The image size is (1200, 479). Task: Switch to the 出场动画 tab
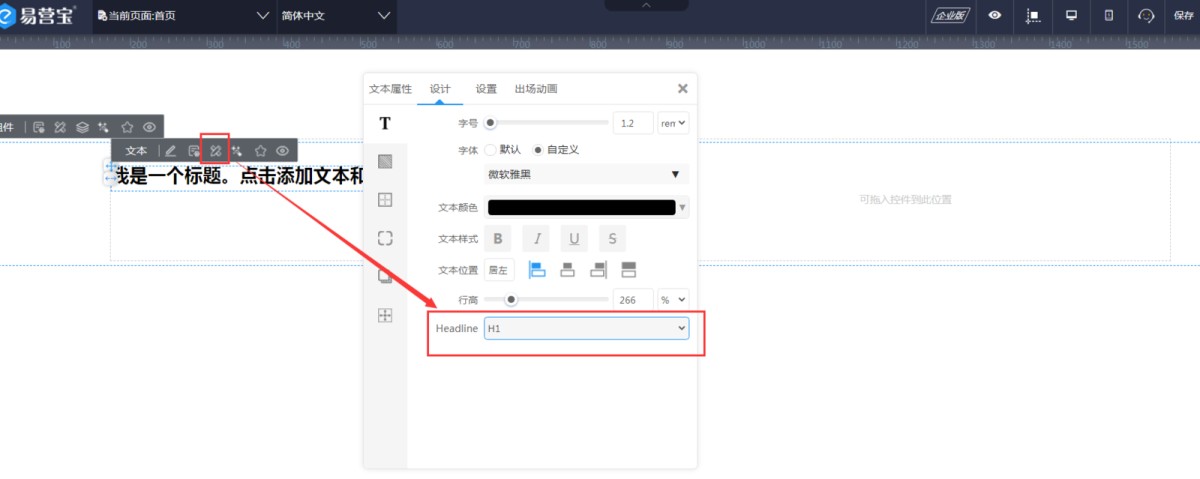pyautogui.click(x=536, y=89)
